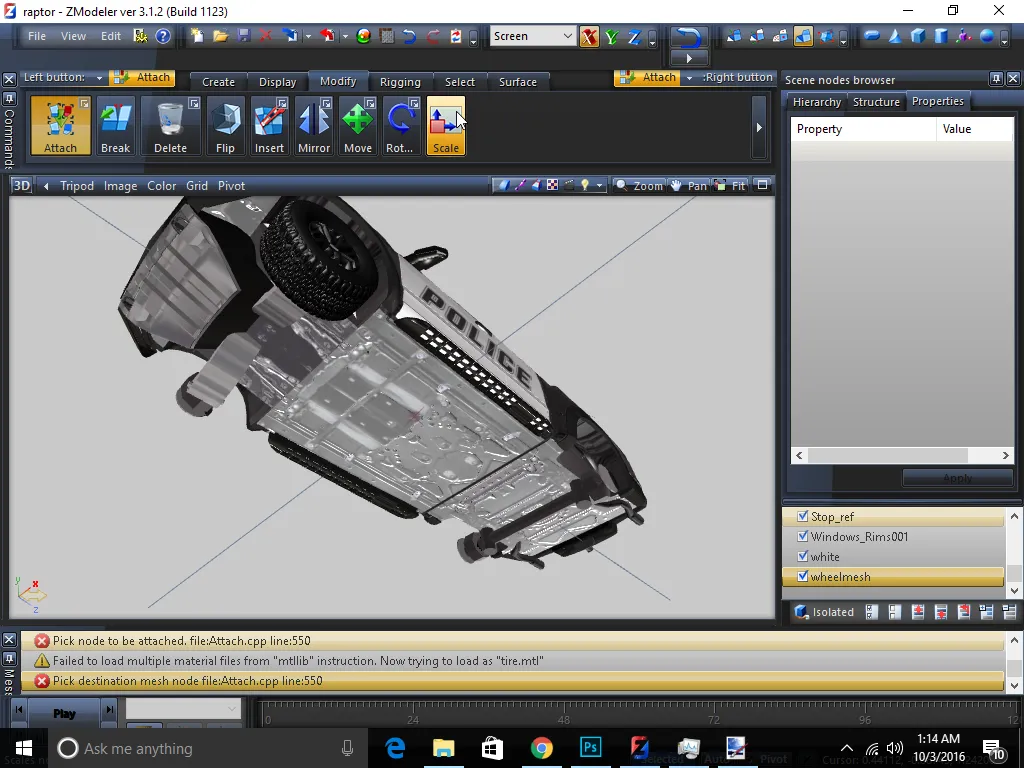Click Photoshop icon in the taskbar
The height and width of the screenshot is (768, 1024).
[x=590, y=748]
